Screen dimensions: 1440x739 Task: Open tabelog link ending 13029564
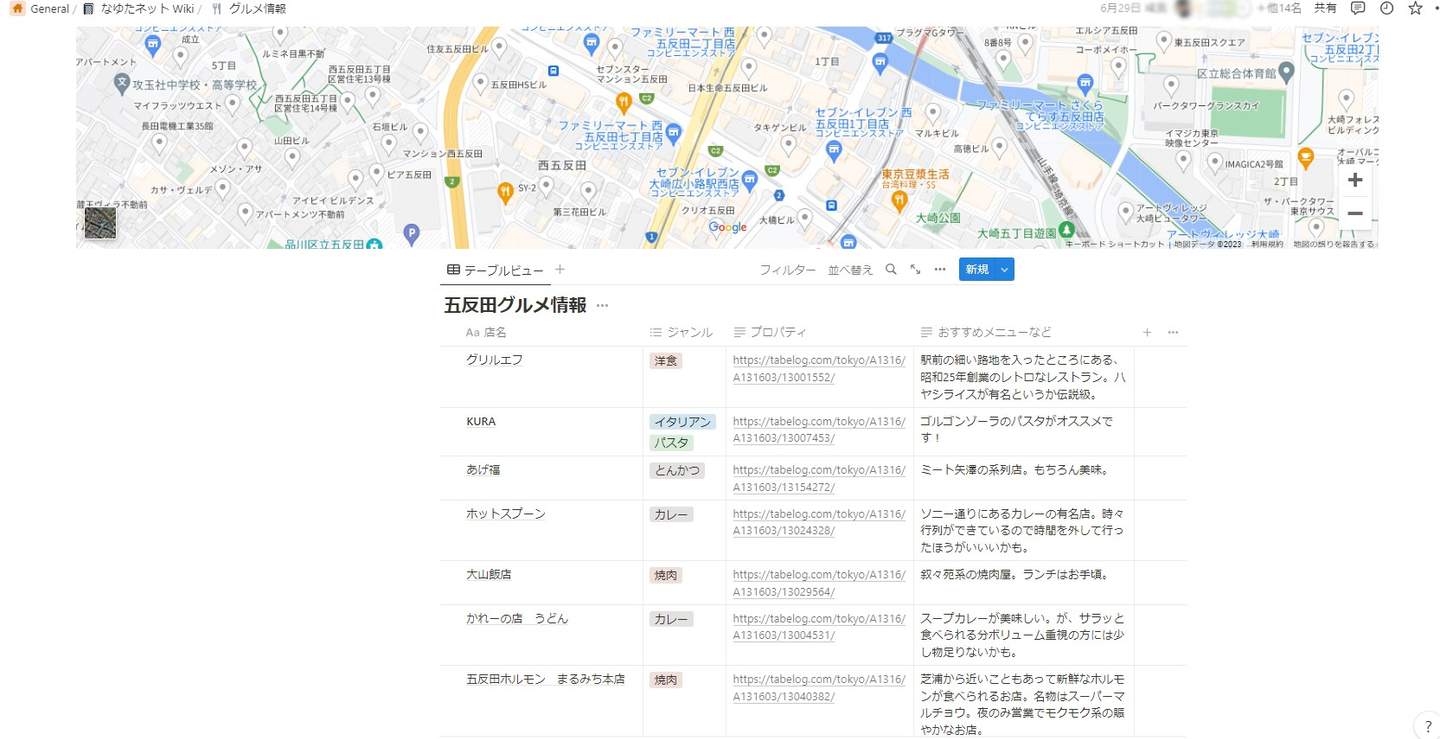coord(819,583)
